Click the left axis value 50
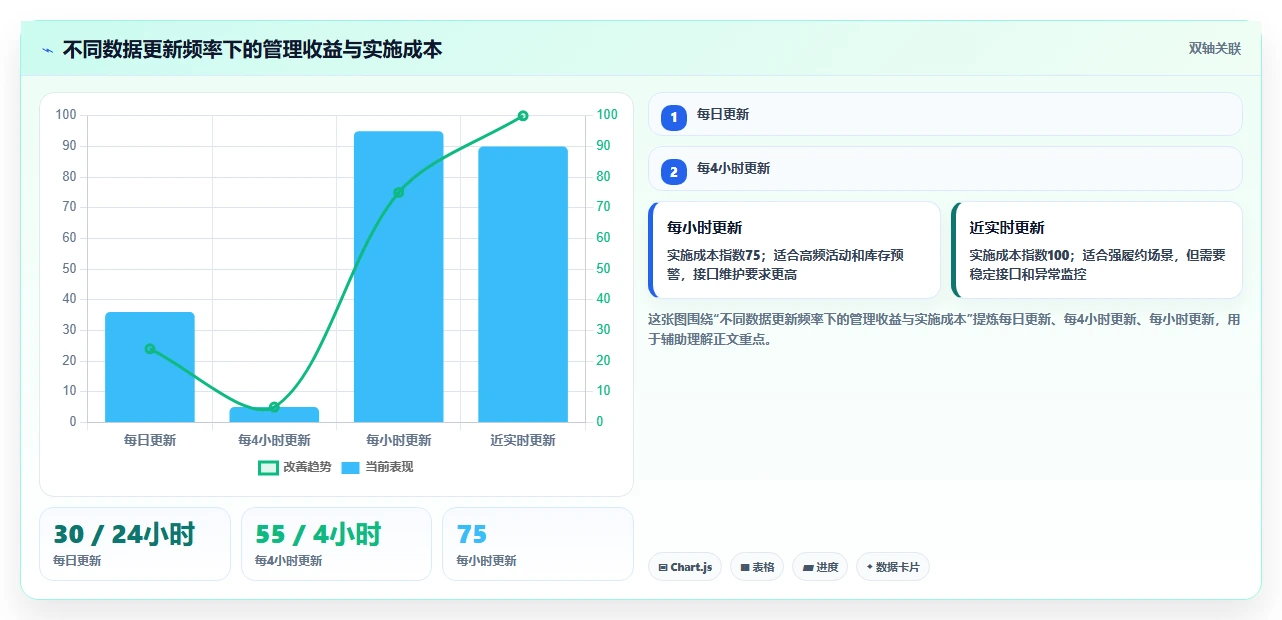 coord(70,268)
